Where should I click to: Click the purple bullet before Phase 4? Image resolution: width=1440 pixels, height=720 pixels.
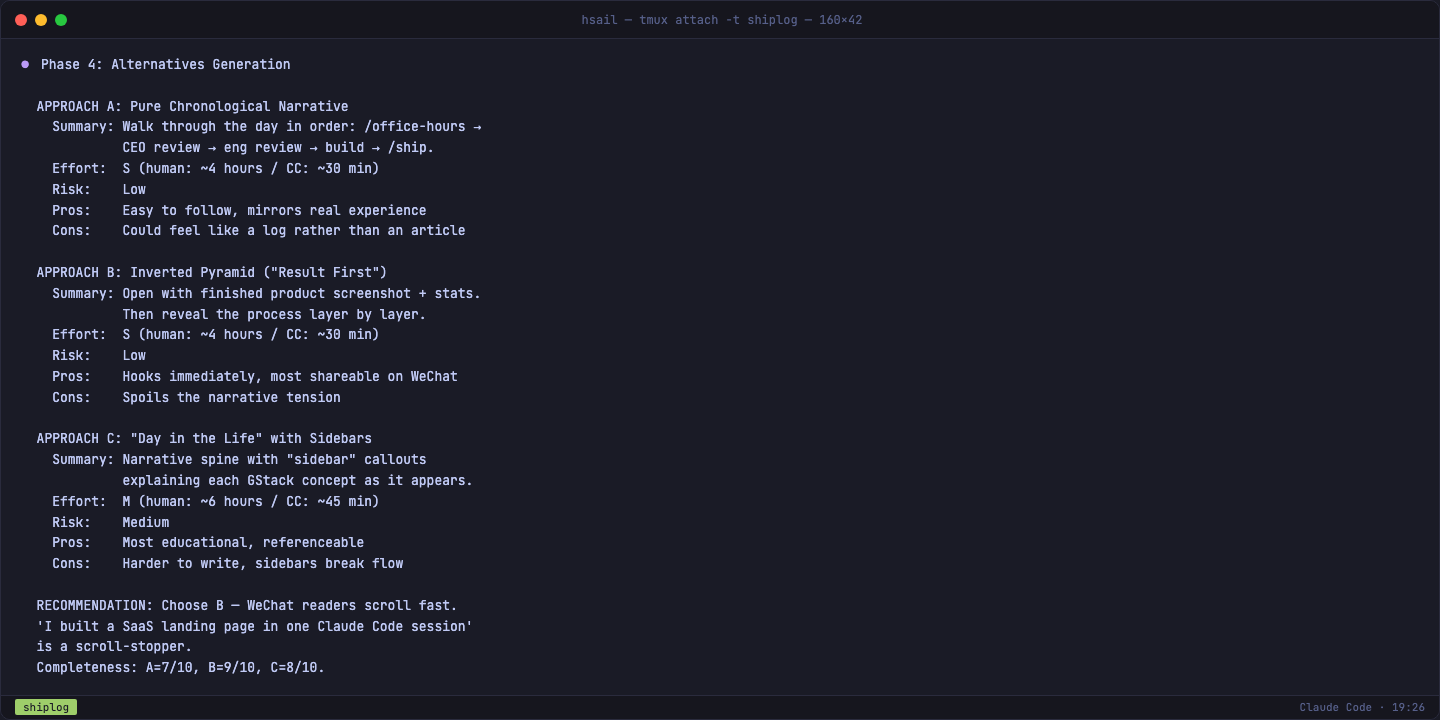point(25,65)
